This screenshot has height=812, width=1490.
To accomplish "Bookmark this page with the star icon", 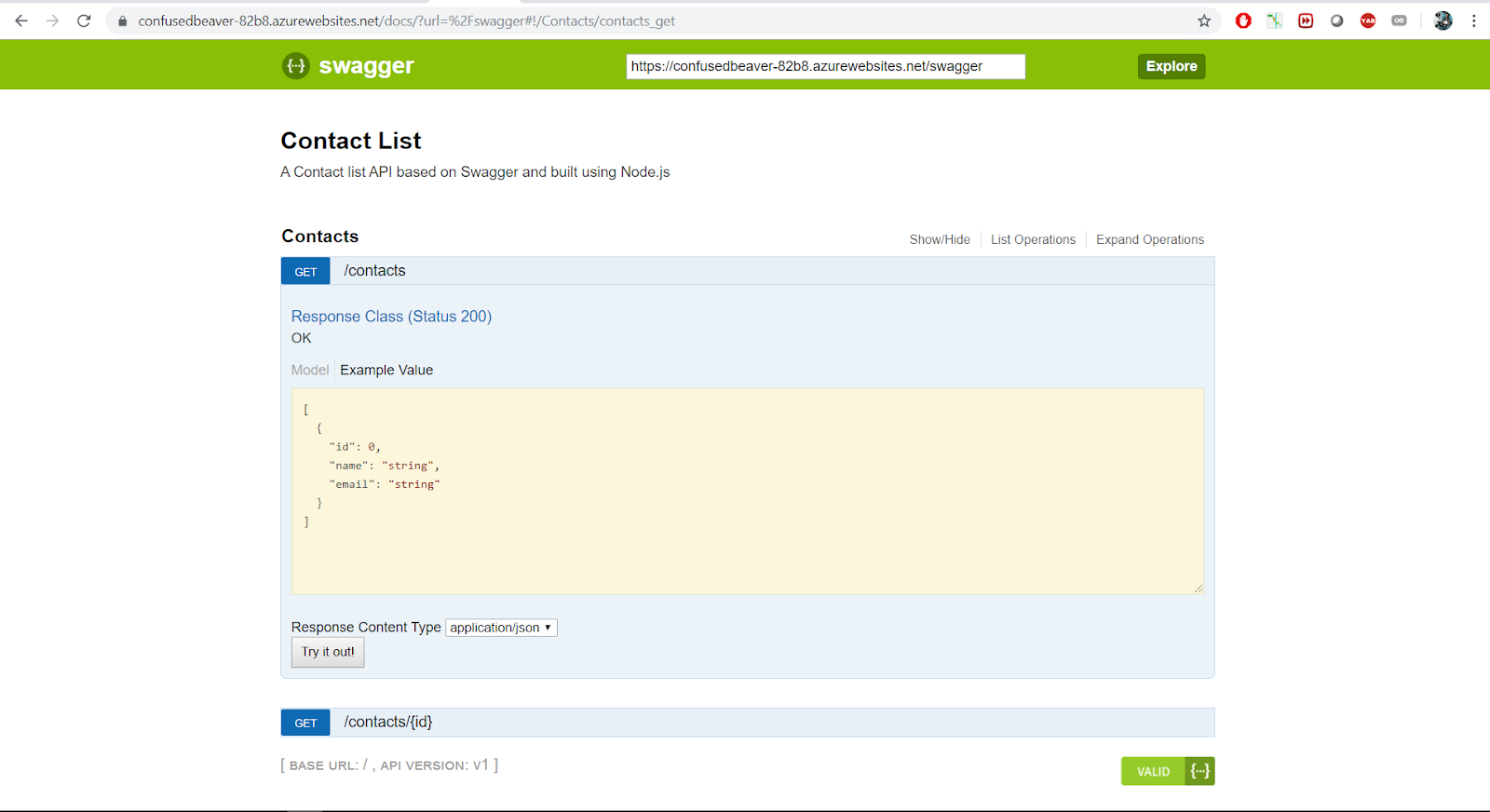I will click(1204, 20).
